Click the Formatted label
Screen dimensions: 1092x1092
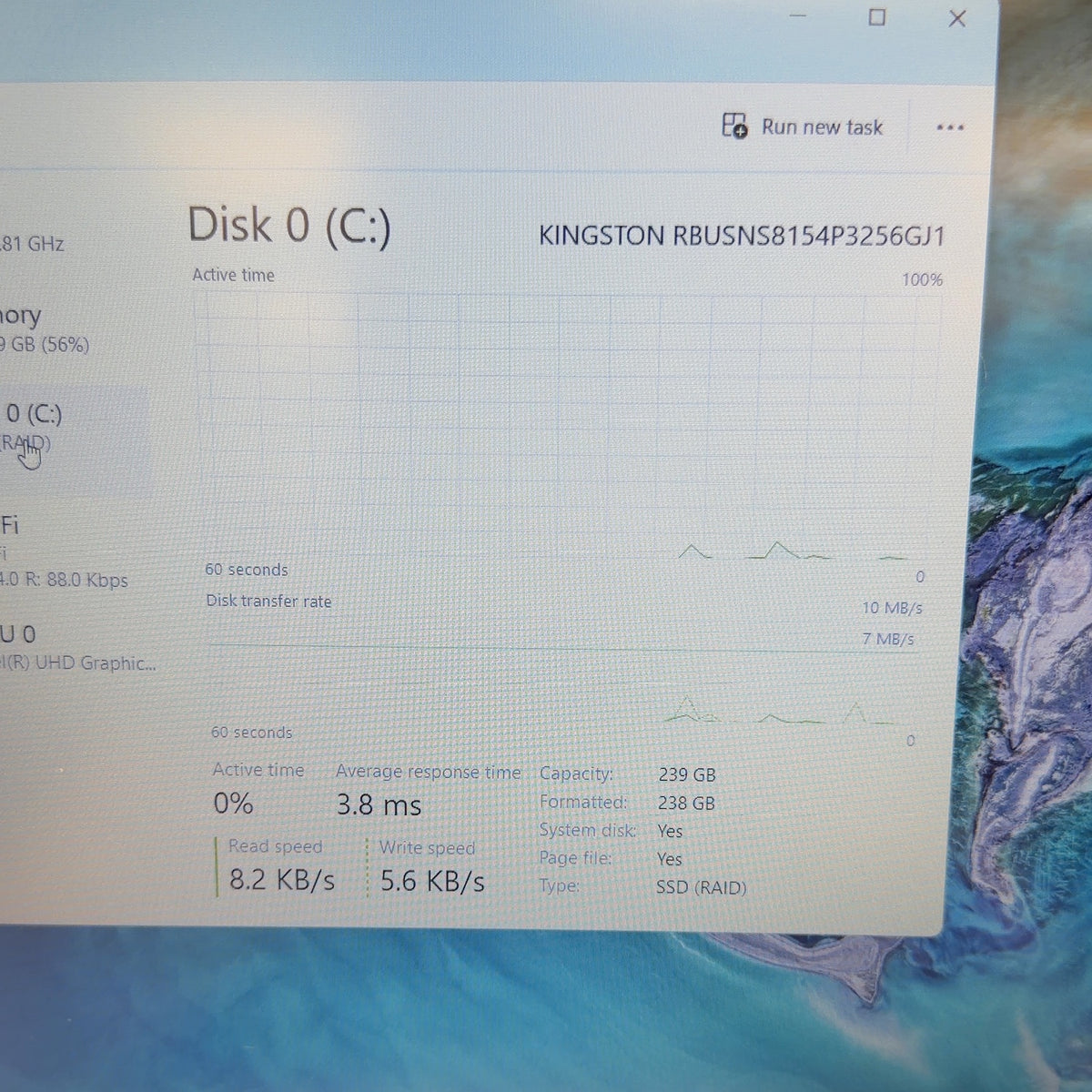(583, 803)
